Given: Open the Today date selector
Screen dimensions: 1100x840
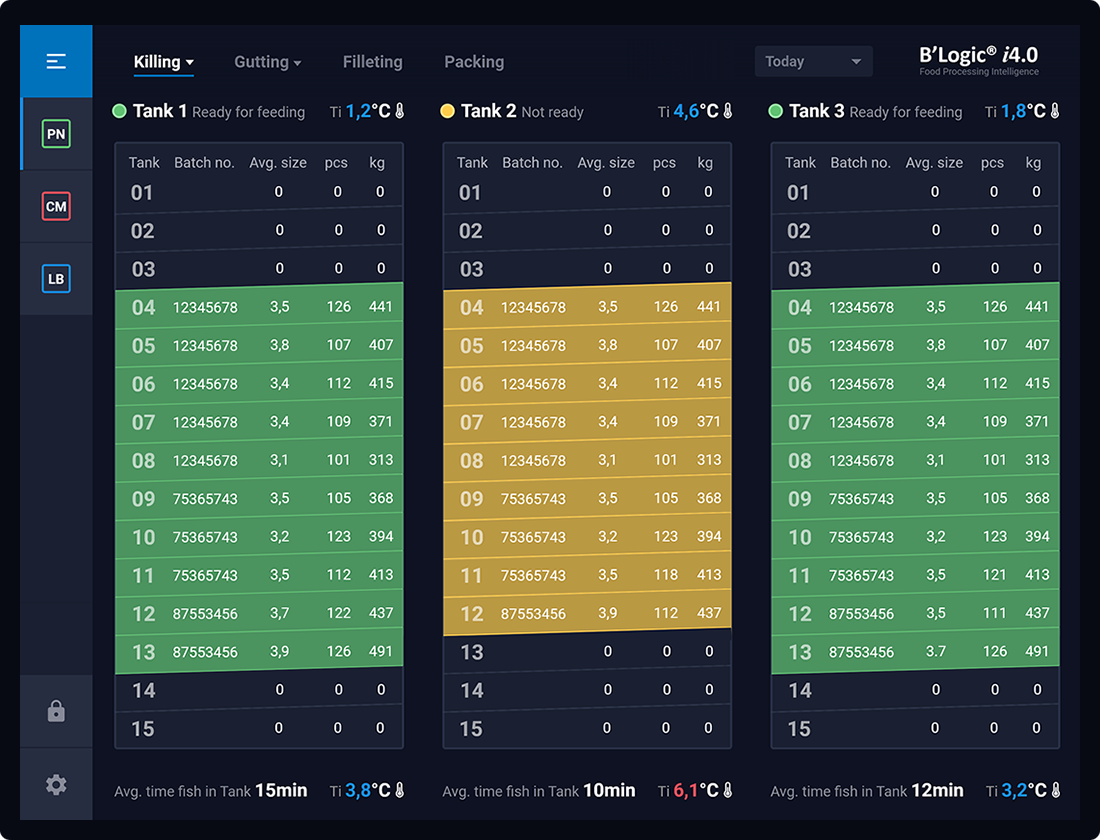Looking at the screenshot, I should [x=813, y=61].
